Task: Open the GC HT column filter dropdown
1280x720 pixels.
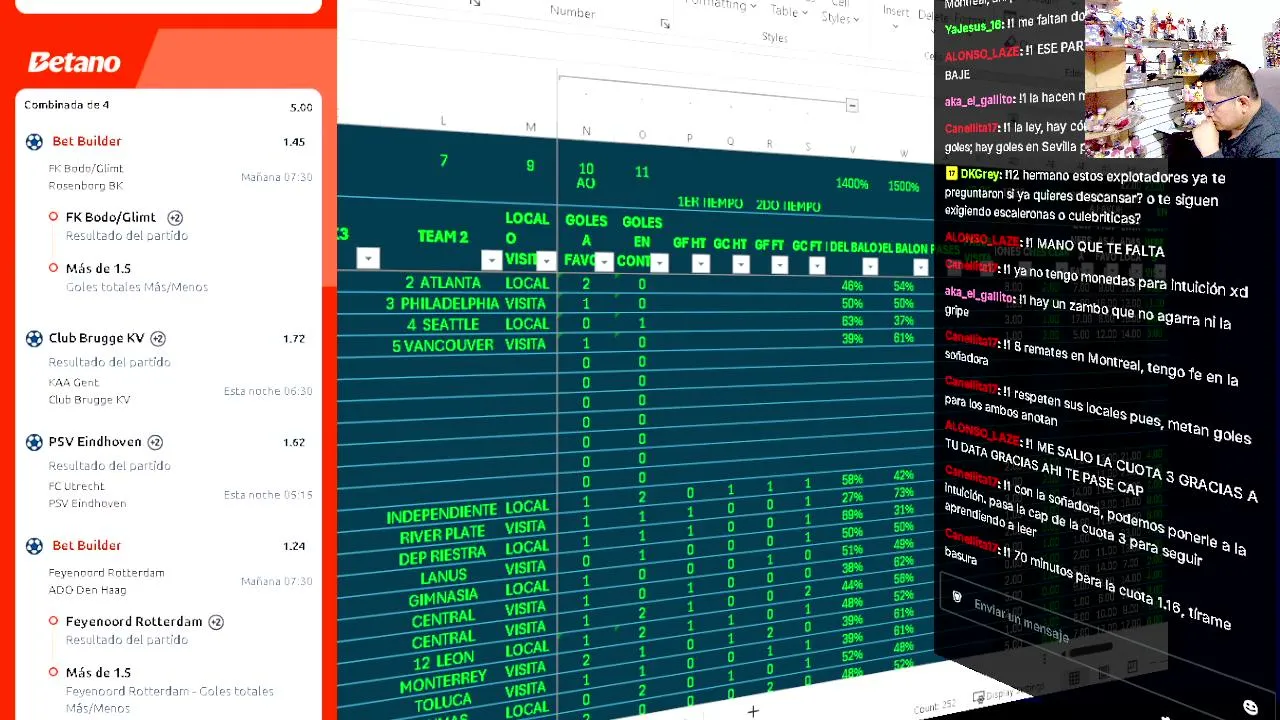Action: coord(741,265)
